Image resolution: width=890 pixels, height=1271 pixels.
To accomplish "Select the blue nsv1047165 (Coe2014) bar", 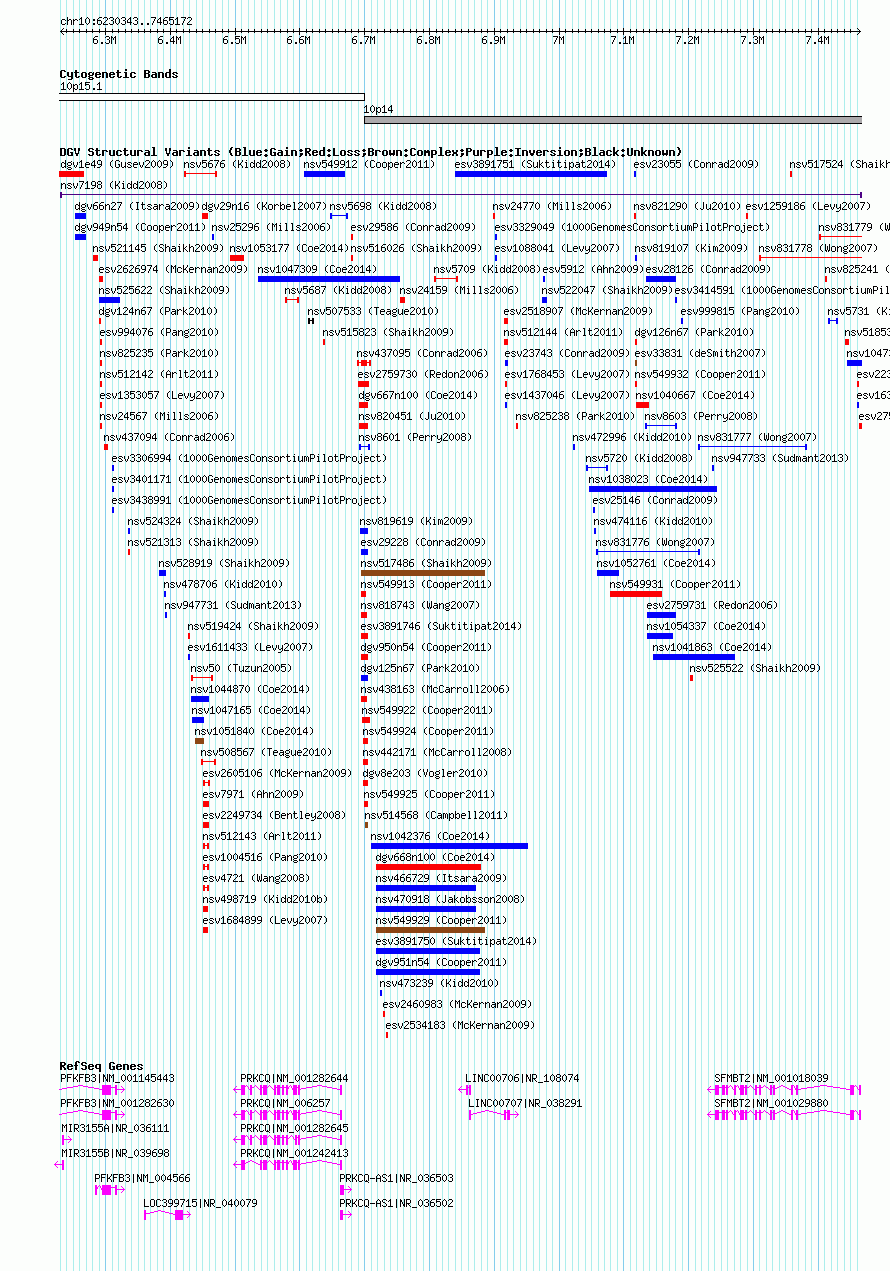I will click(198, 720).
